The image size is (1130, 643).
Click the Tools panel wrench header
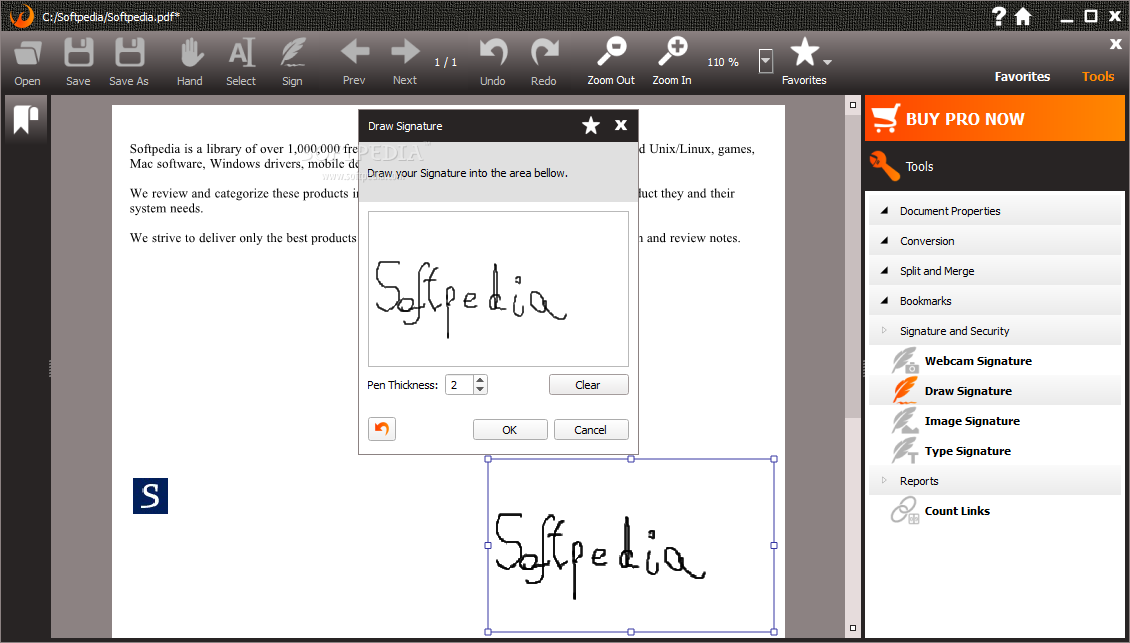(x=995, y=167)
